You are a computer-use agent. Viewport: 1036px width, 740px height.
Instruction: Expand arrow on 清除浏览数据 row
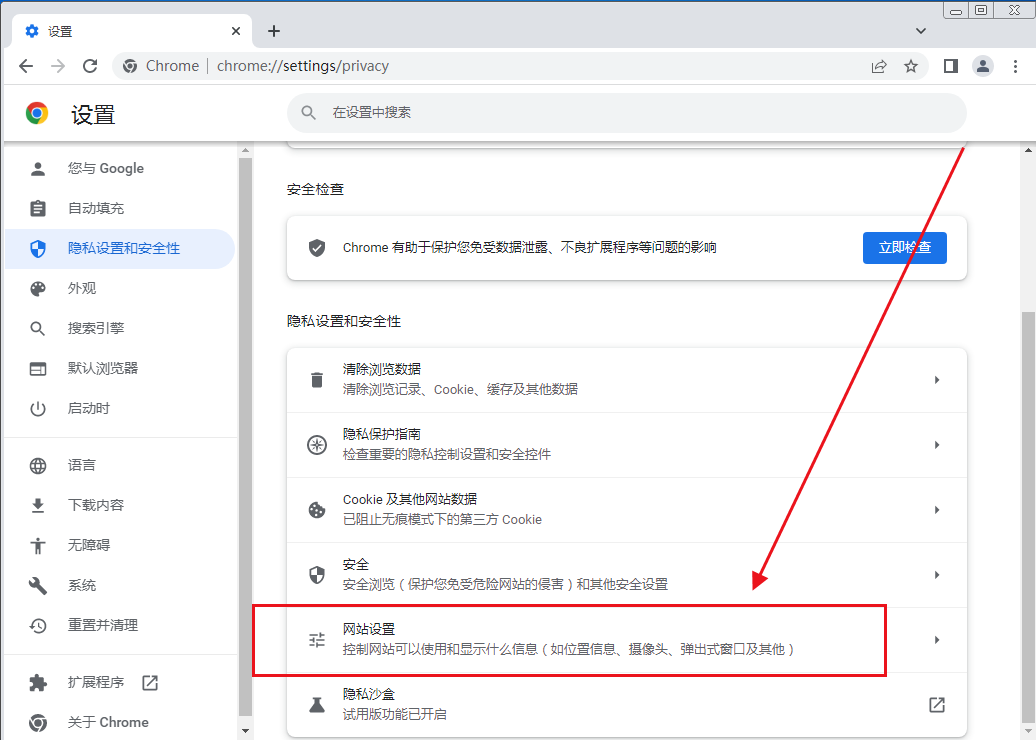pos(937,380)
